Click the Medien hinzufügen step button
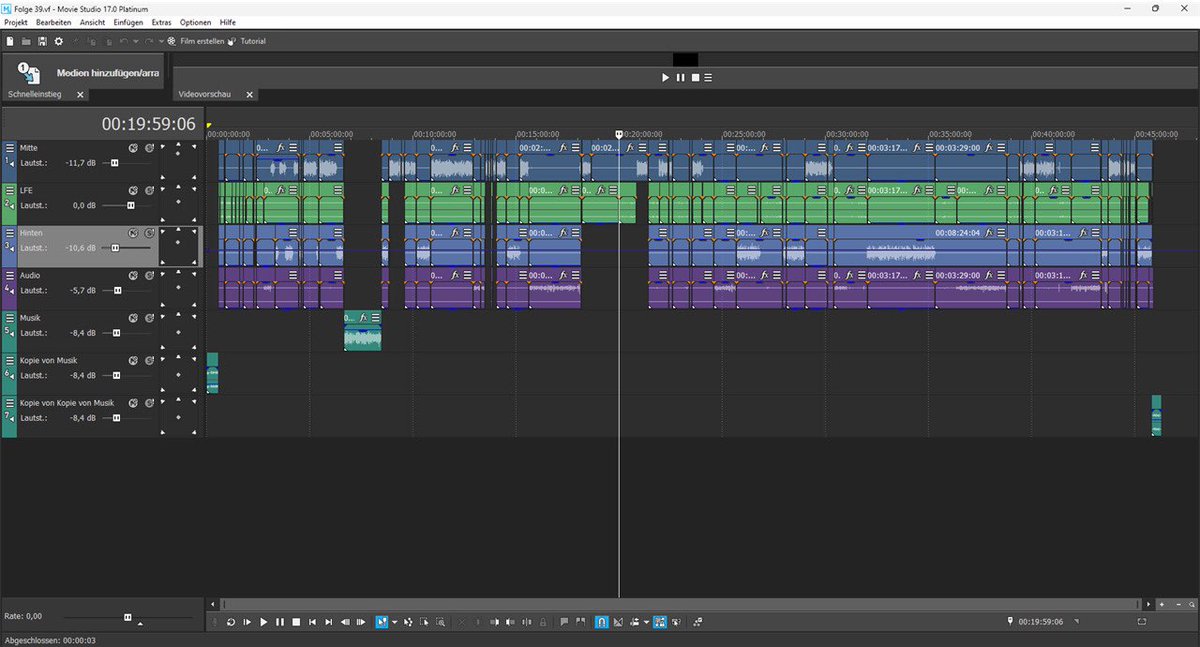The width and height of the screenshot is (1200, 647). (x=82, y=73)
